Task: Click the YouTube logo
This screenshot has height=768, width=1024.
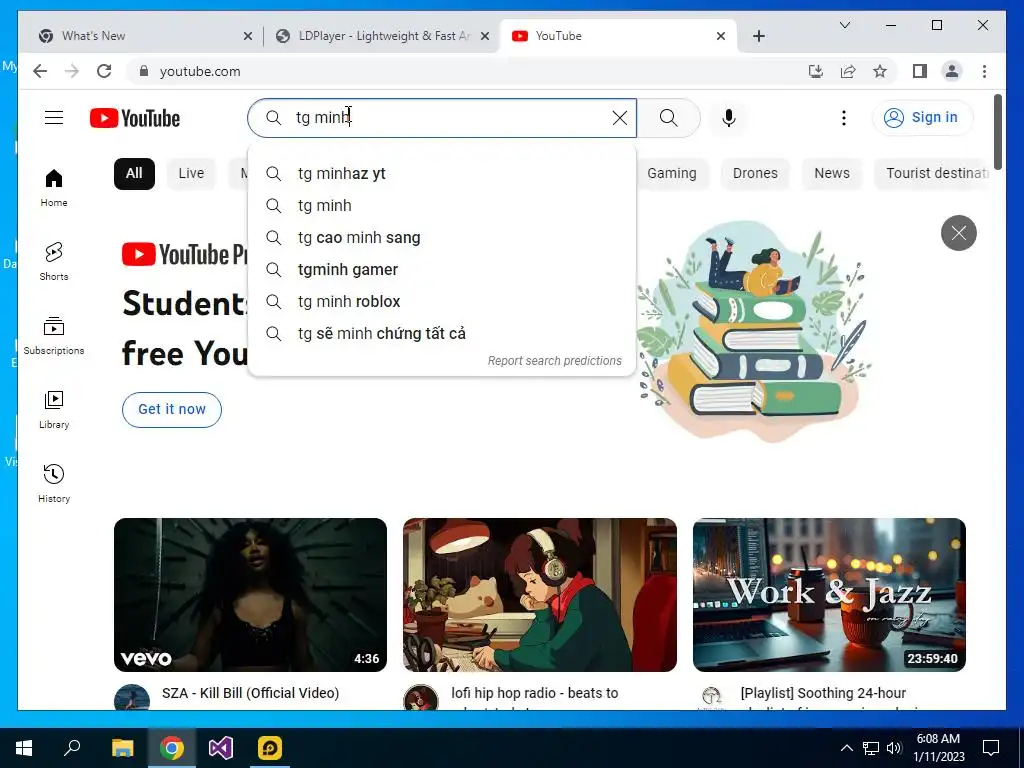Action: point(135,118)
